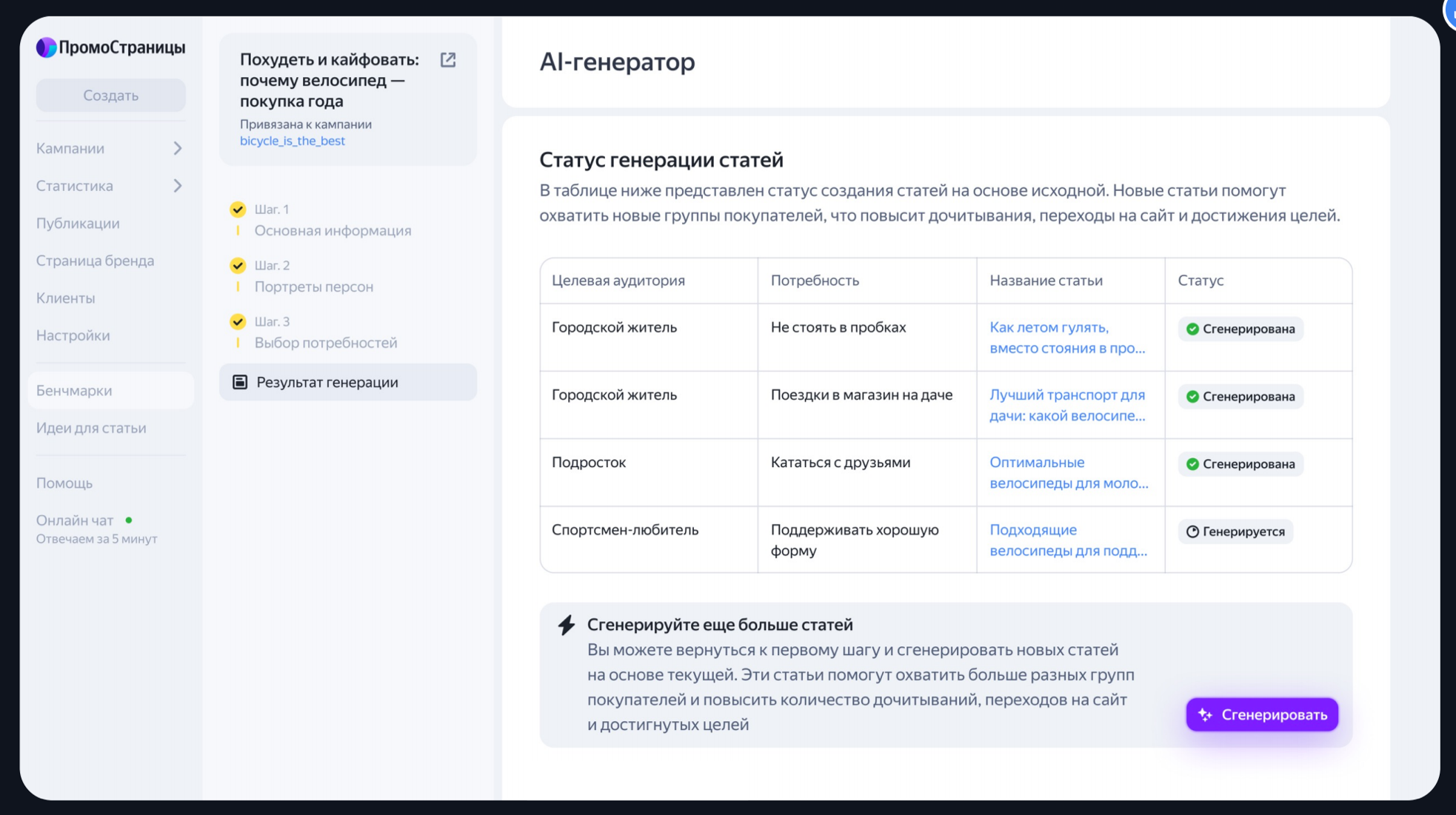Open article via external link icon
Viewport: 1456px width, 815px height.
pos(448,60)
